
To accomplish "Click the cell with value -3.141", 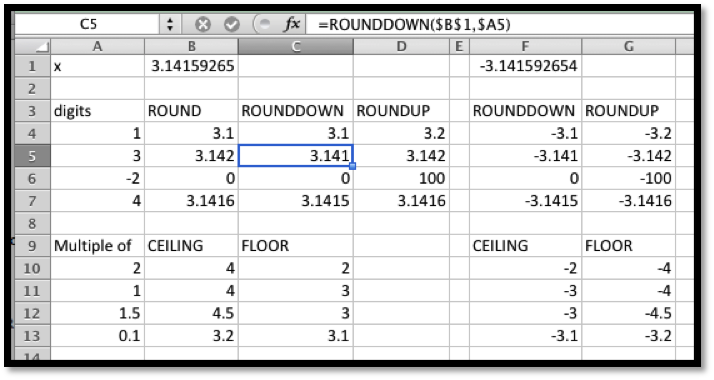I will 525,156.
